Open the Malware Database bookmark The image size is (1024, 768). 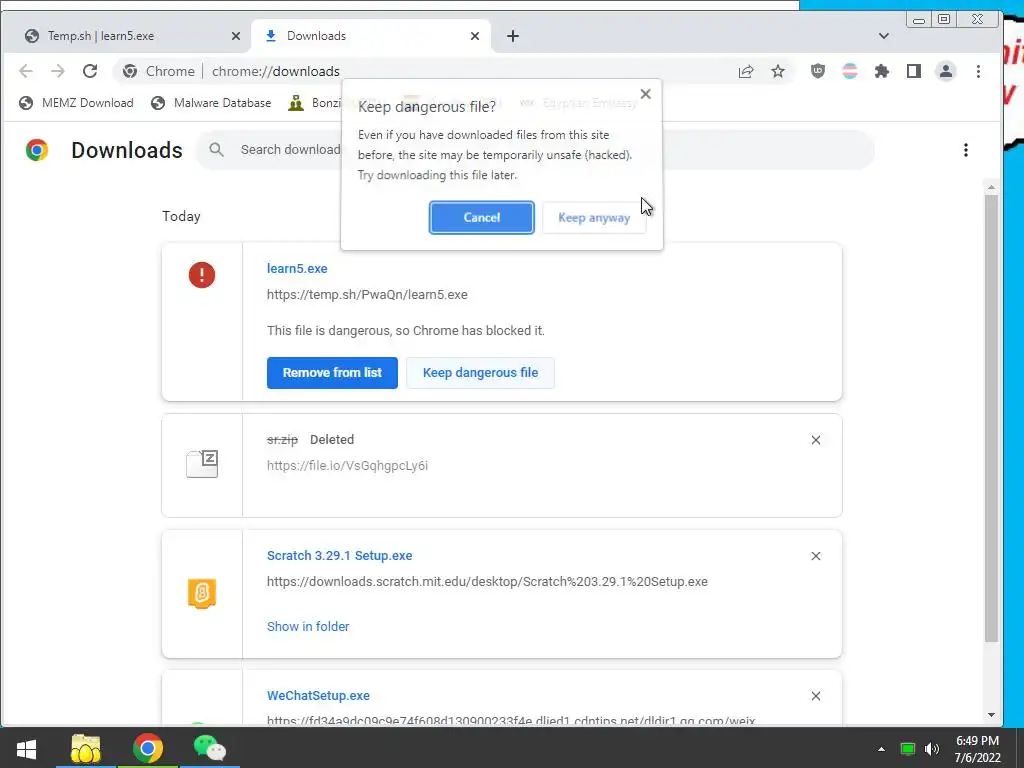pos(211,103)
